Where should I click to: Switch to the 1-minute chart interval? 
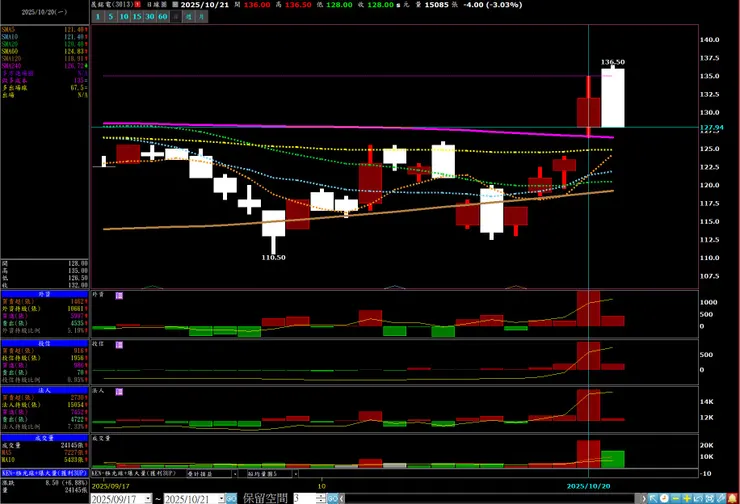pos(98,17)
